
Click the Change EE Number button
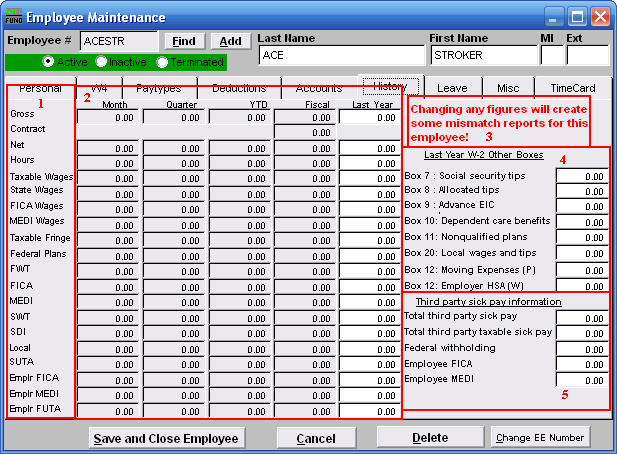(x=540, y=438)
